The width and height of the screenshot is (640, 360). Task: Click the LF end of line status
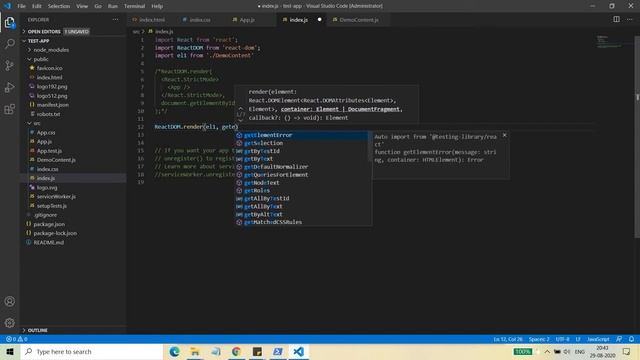578,339
